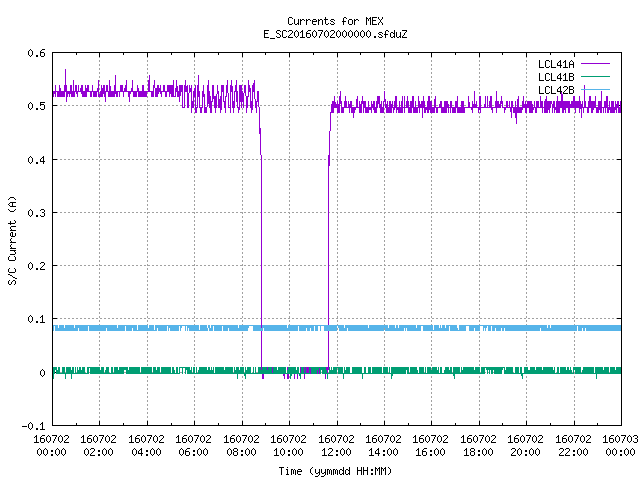The image size is (640, 480).
Task: Click the x-axis tick '160702 14:00'
Action: (383, 446)
